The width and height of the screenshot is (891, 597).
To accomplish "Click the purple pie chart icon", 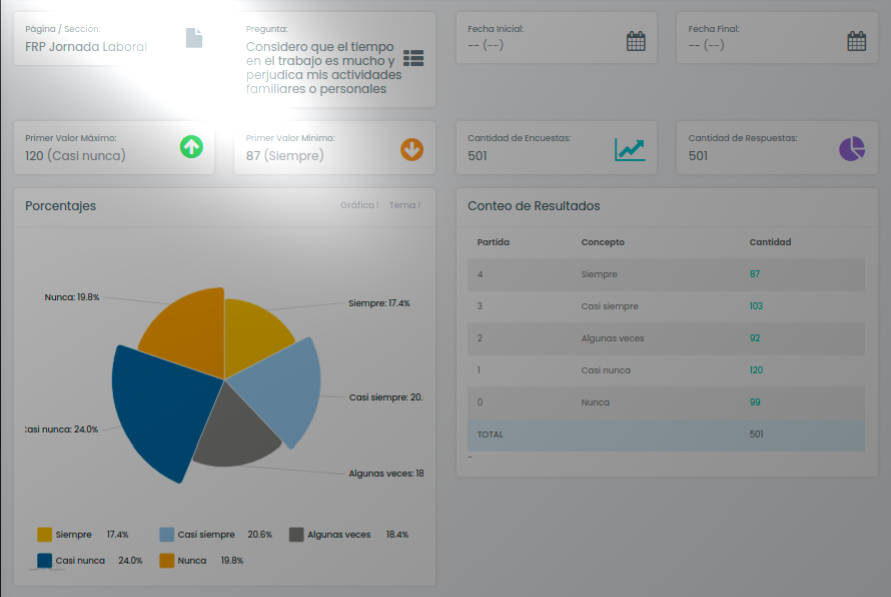I will click(851, 149).
